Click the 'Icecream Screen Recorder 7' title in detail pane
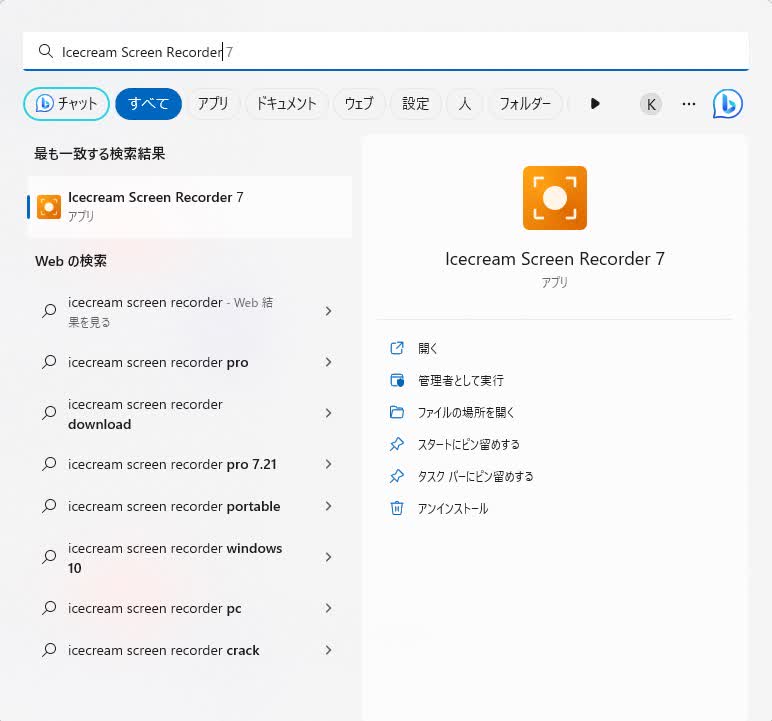The image size is (772, 721). coord(554,259)
